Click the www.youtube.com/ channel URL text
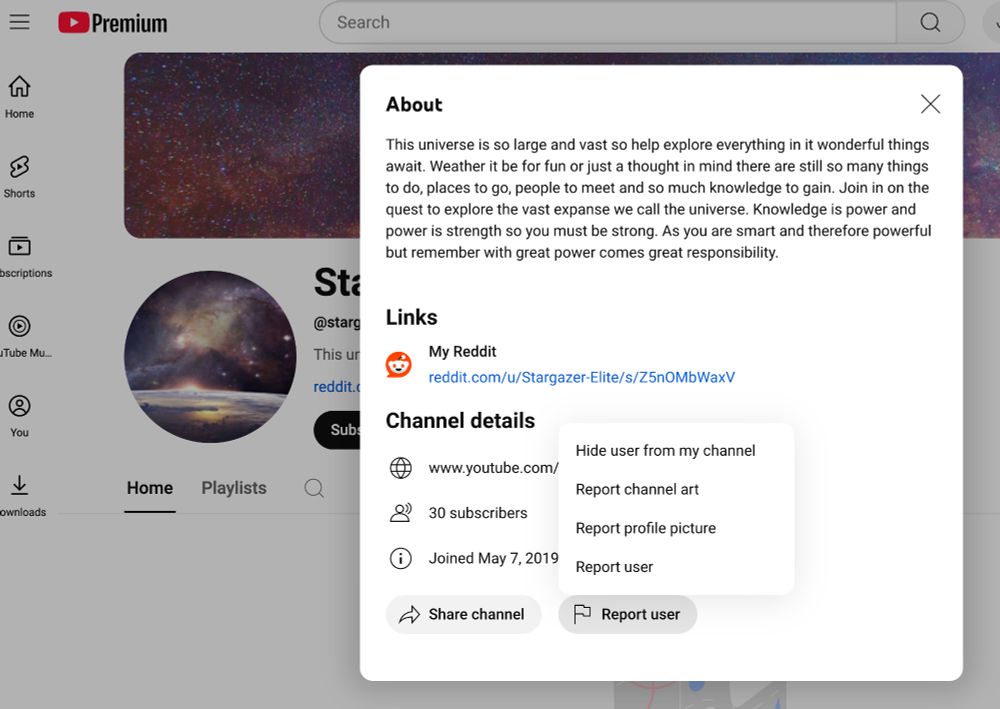Screen dimensions: 1000x709 (493, 468)
